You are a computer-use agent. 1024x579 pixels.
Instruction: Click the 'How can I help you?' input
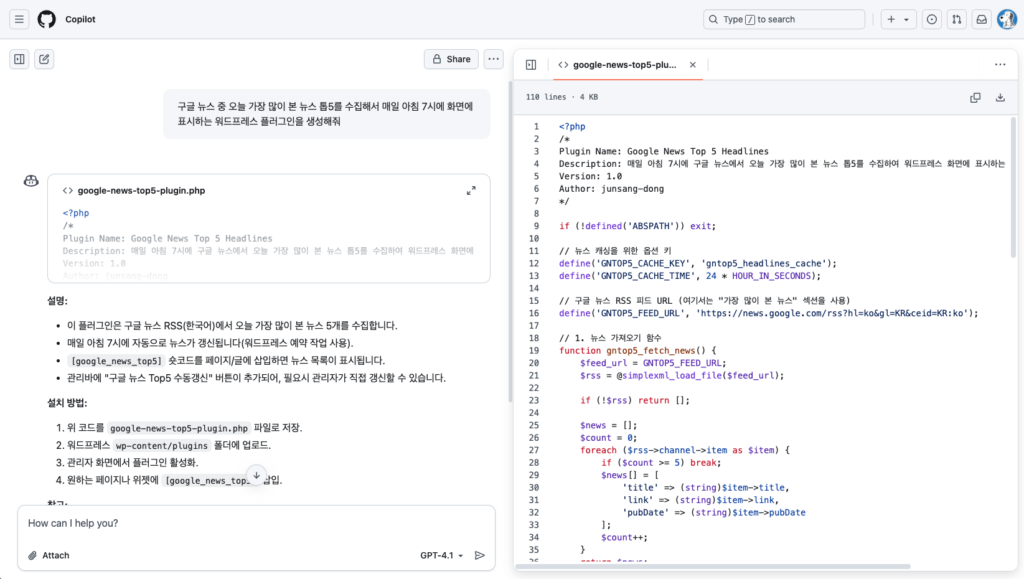click(x=256, y=524)
